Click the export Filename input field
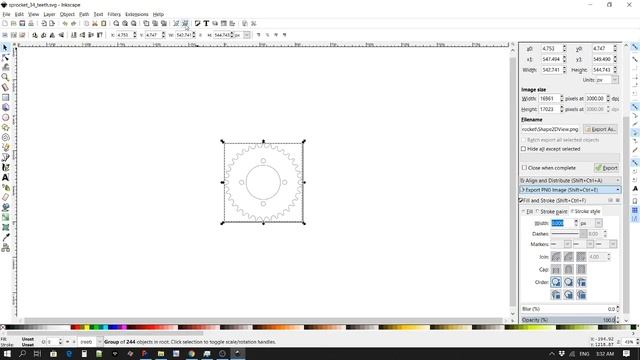Screen dimensions: 640x360 551,129
